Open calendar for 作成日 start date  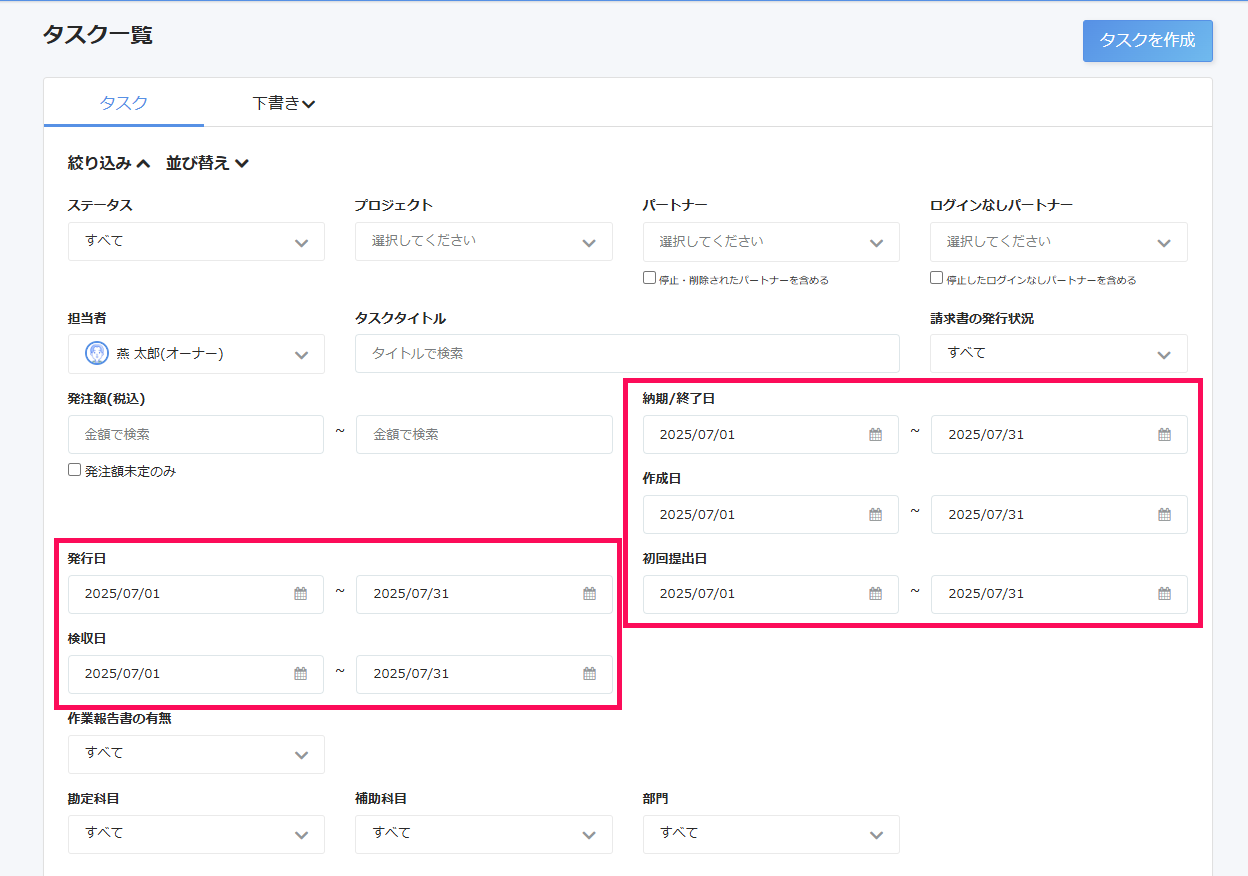(876, 515)
